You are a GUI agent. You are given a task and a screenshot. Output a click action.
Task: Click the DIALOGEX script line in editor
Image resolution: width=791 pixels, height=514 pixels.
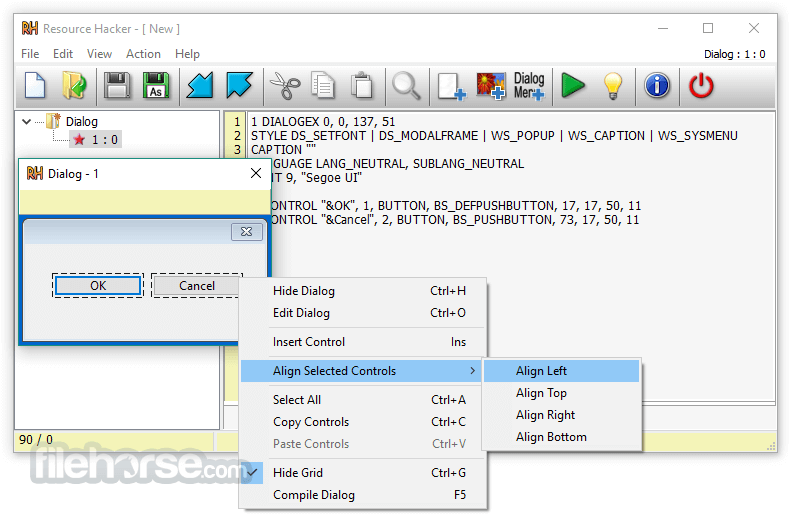pos(323,122)
